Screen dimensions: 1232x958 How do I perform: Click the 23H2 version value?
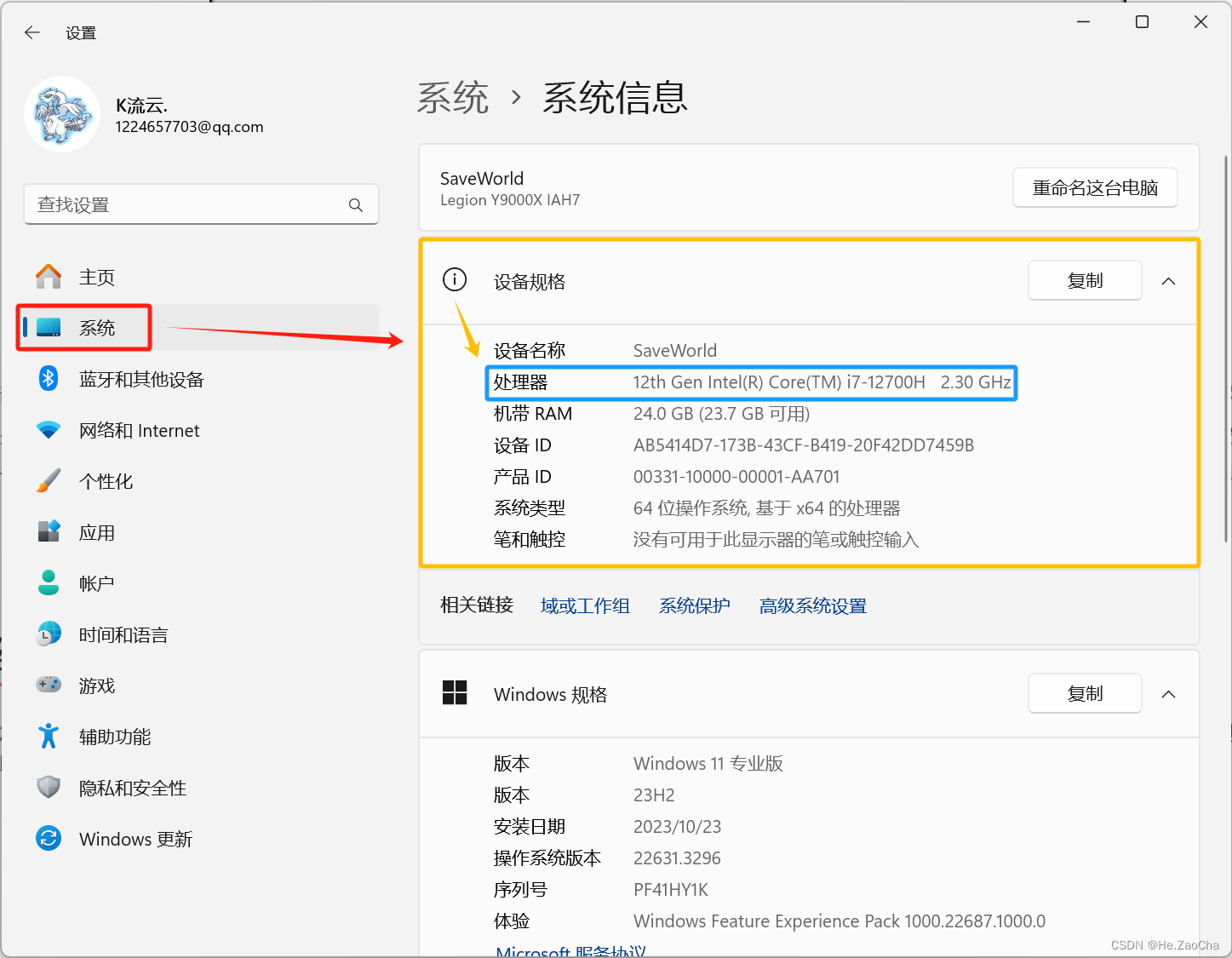click(654, 795)
